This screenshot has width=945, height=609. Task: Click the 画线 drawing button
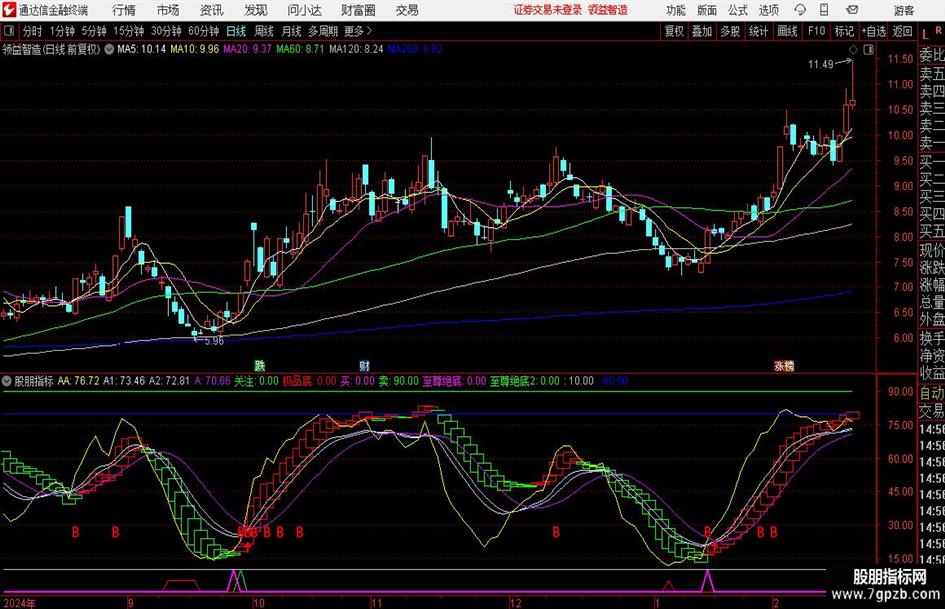(x=788, y=31)
